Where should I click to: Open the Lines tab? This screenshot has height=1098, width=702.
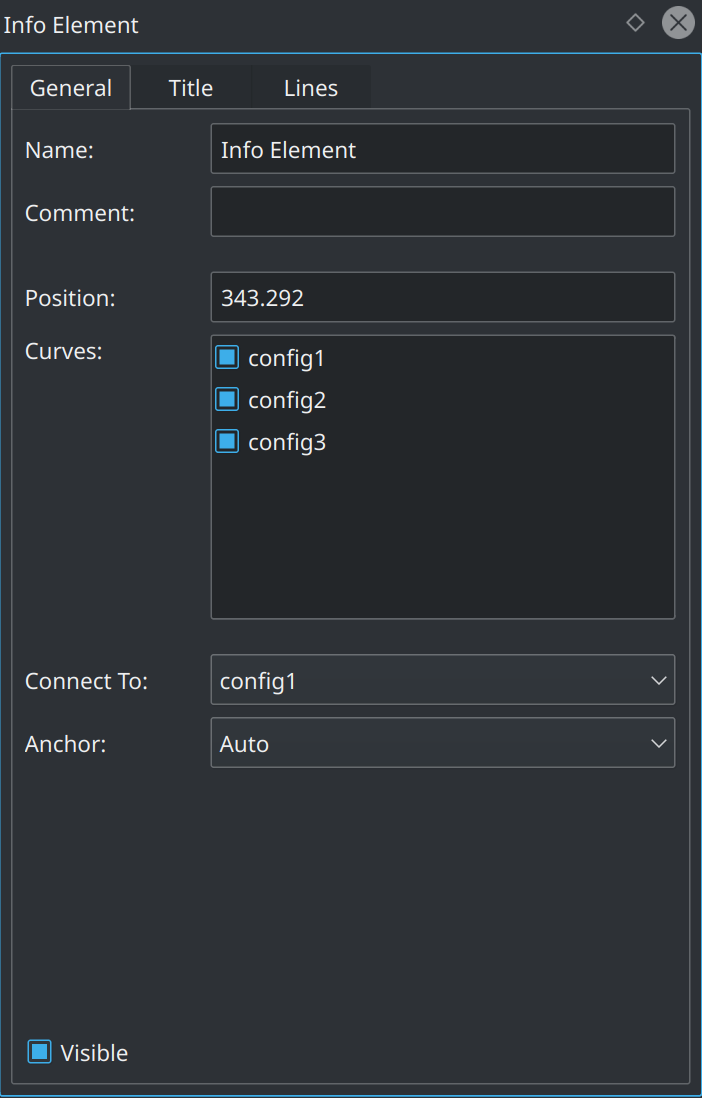(x=310, y=88)
